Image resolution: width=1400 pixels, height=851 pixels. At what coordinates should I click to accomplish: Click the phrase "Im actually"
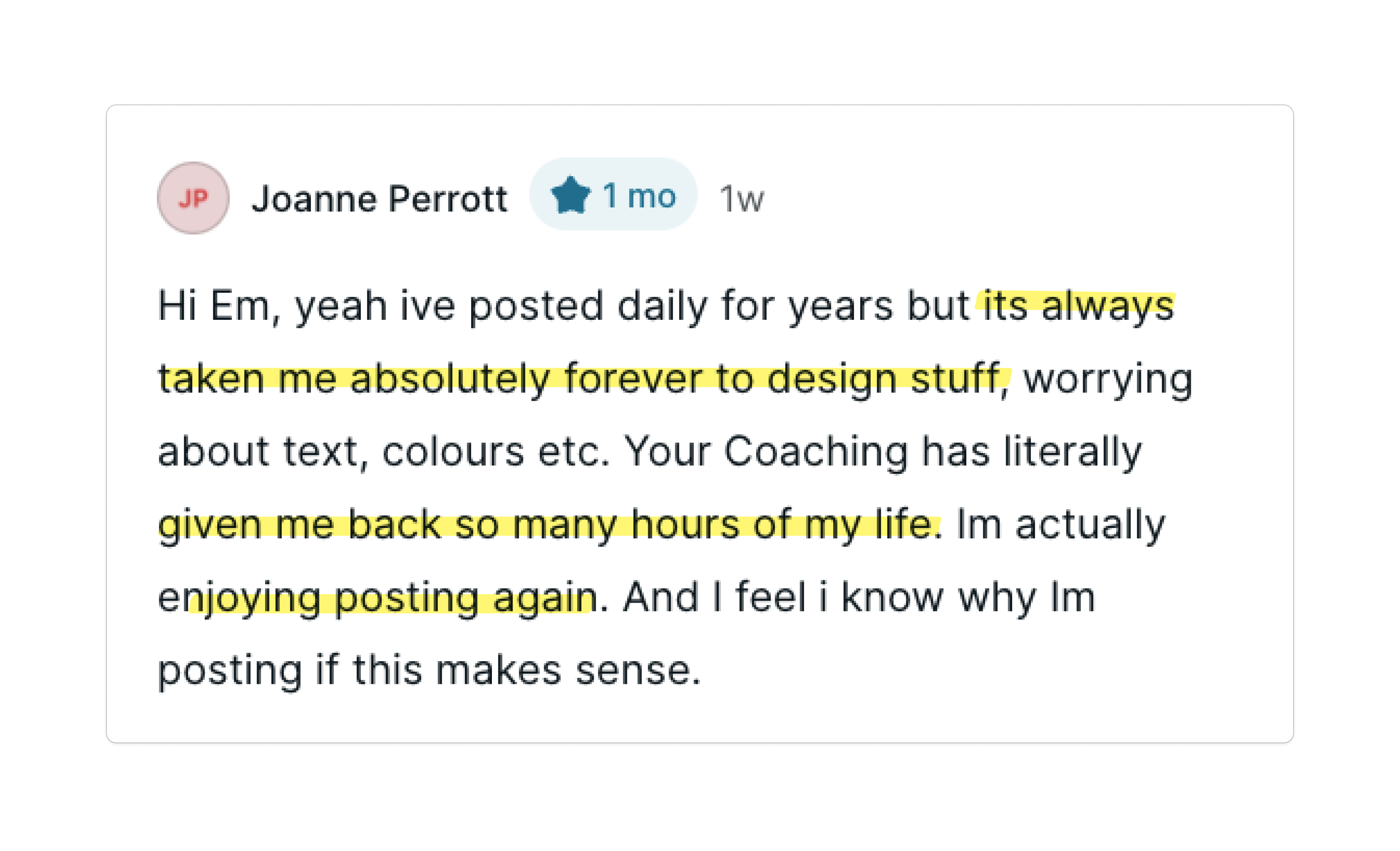[1060, 524]
